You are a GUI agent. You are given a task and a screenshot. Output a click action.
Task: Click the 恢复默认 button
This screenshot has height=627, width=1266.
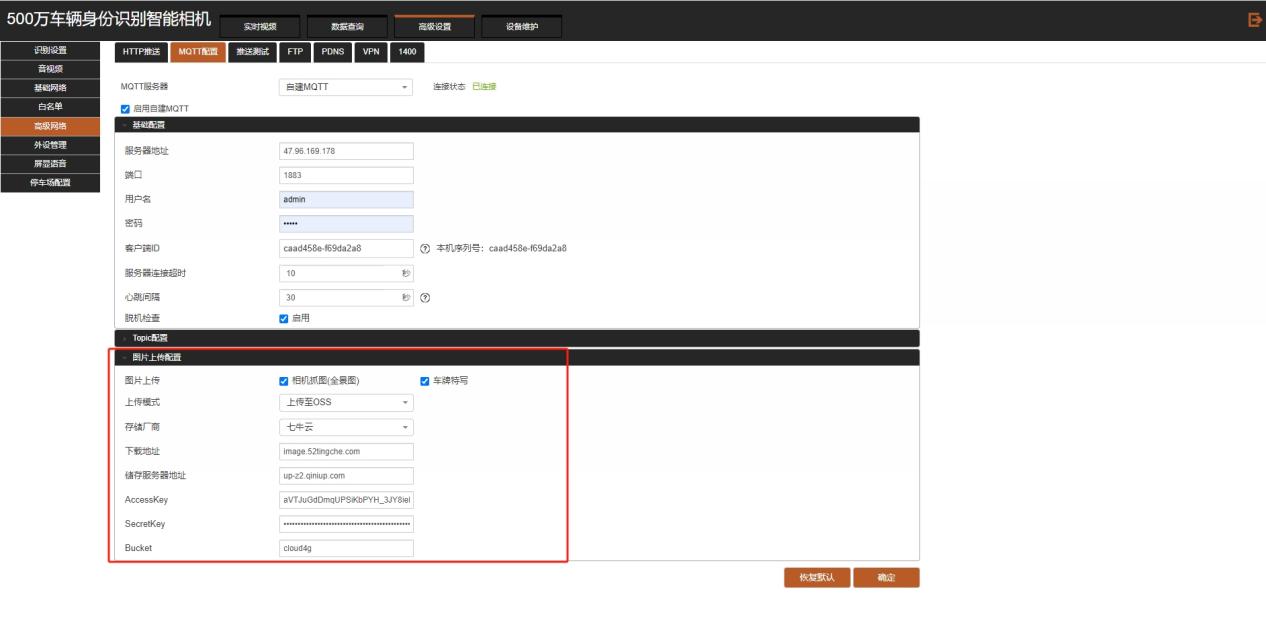[x=817, y=578]
